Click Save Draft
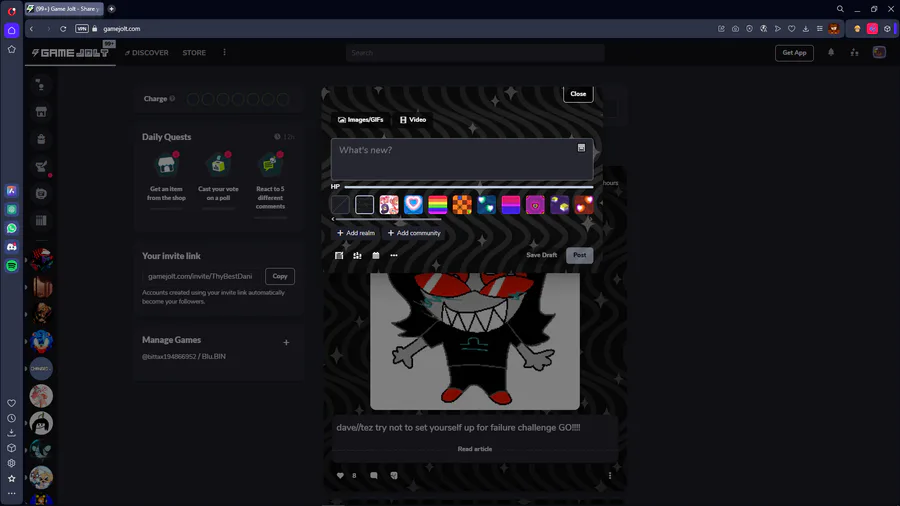The height and width of the screenshot is (506, 900). pos(541,255)
